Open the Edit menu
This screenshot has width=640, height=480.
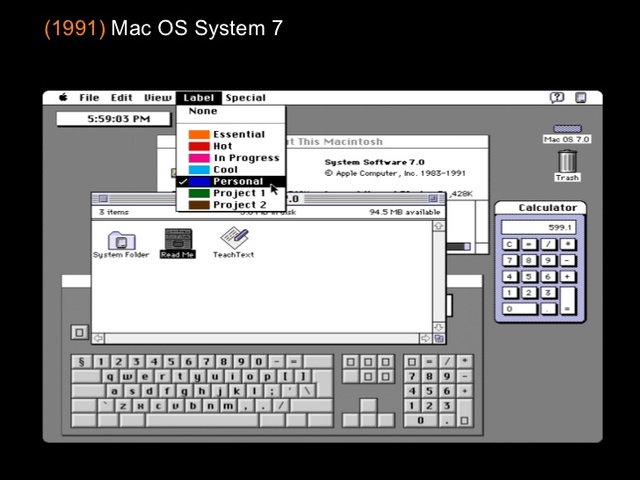point(122,98)
